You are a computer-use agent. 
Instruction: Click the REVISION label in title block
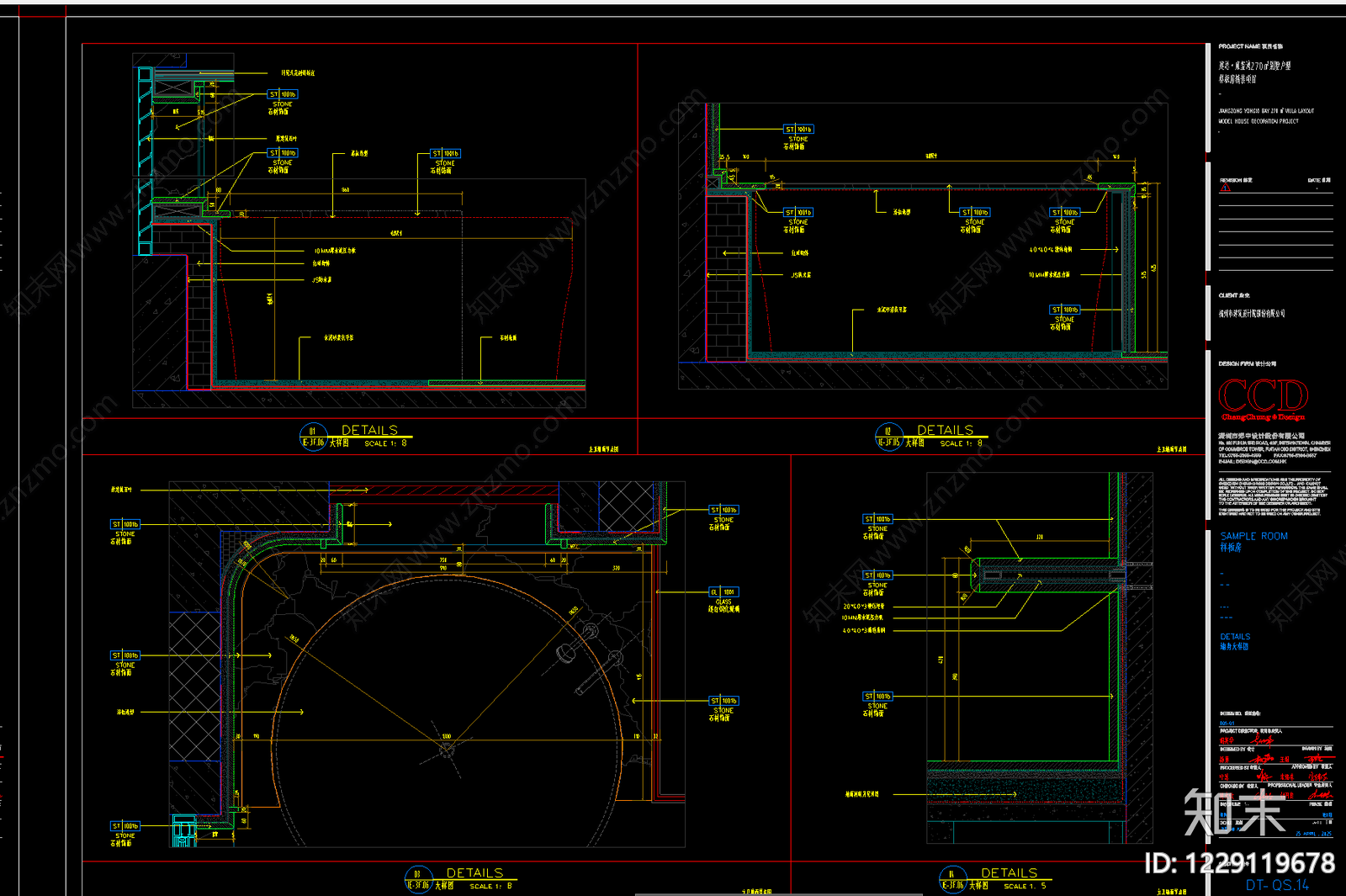(x=1236, y=180)
